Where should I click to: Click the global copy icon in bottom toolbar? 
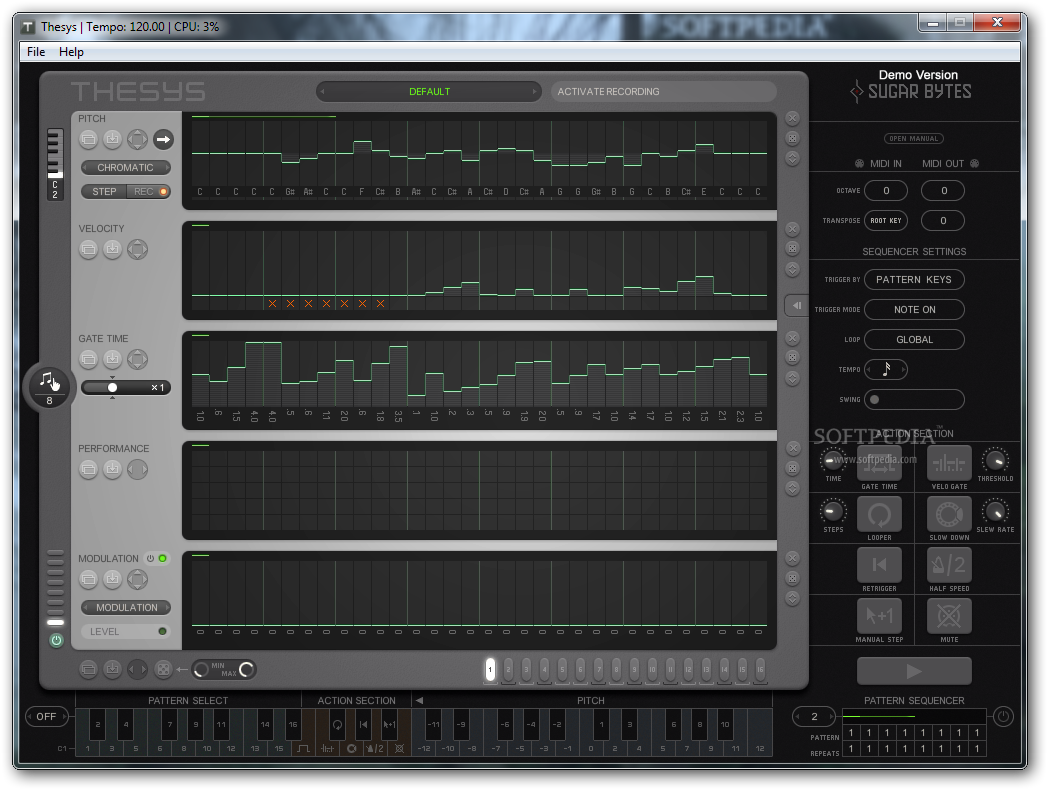tap(88, 669)
